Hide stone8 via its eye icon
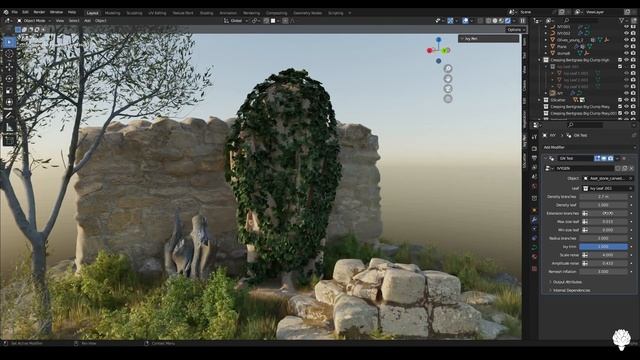Screen dimensions: 640x360 point(626,53)
